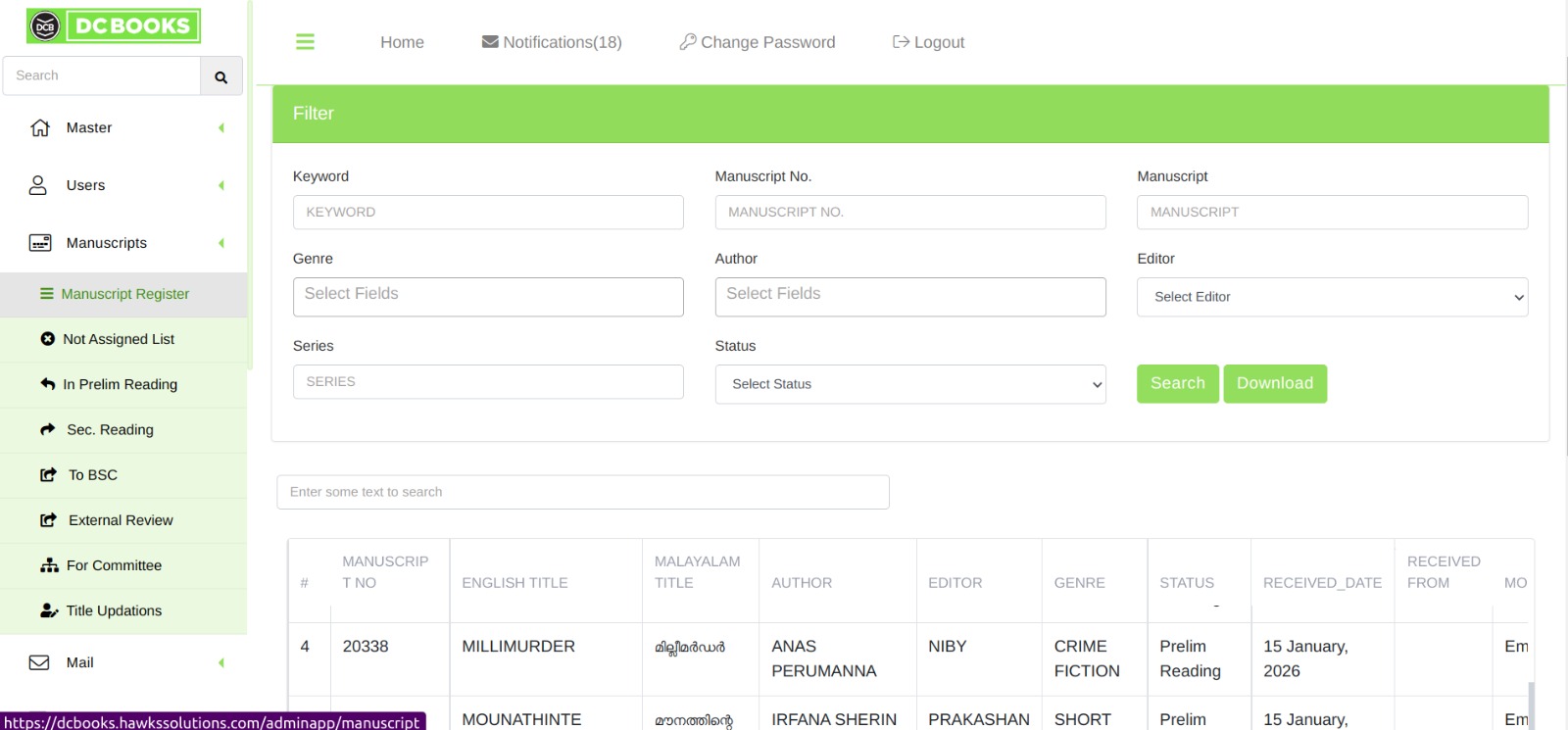Screen dimensions: 1568x730
Task: Open the Select Editor dropdown
Action: coord(1331,297)
